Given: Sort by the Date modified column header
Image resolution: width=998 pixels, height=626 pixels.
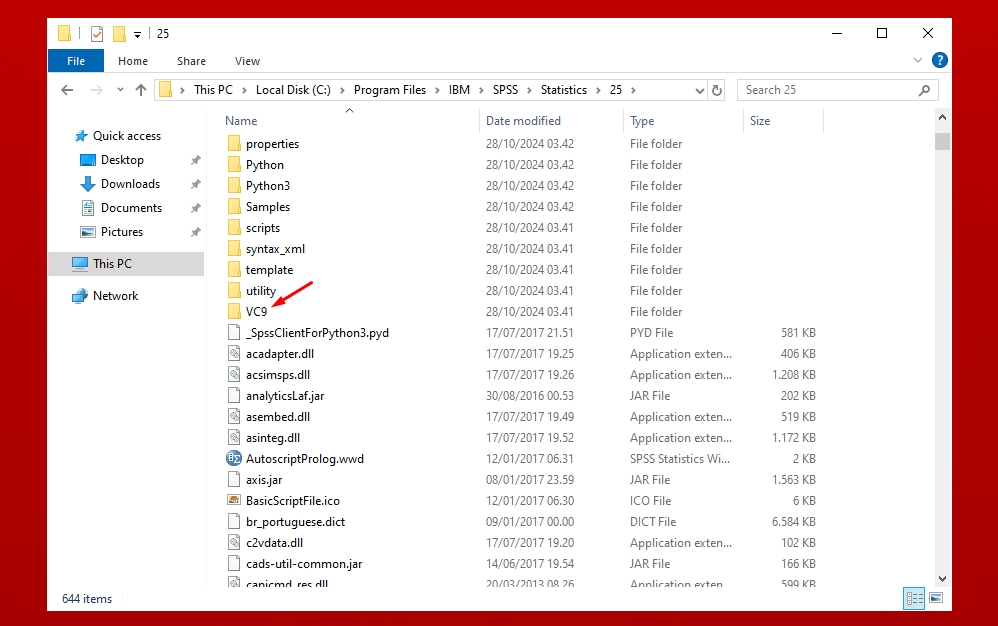Looking at the screenshot, I should (x=523, y=121).
